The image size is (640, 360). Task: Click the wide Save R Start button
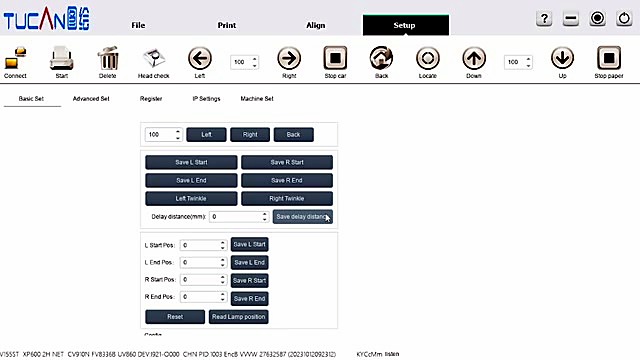(287, 162)
